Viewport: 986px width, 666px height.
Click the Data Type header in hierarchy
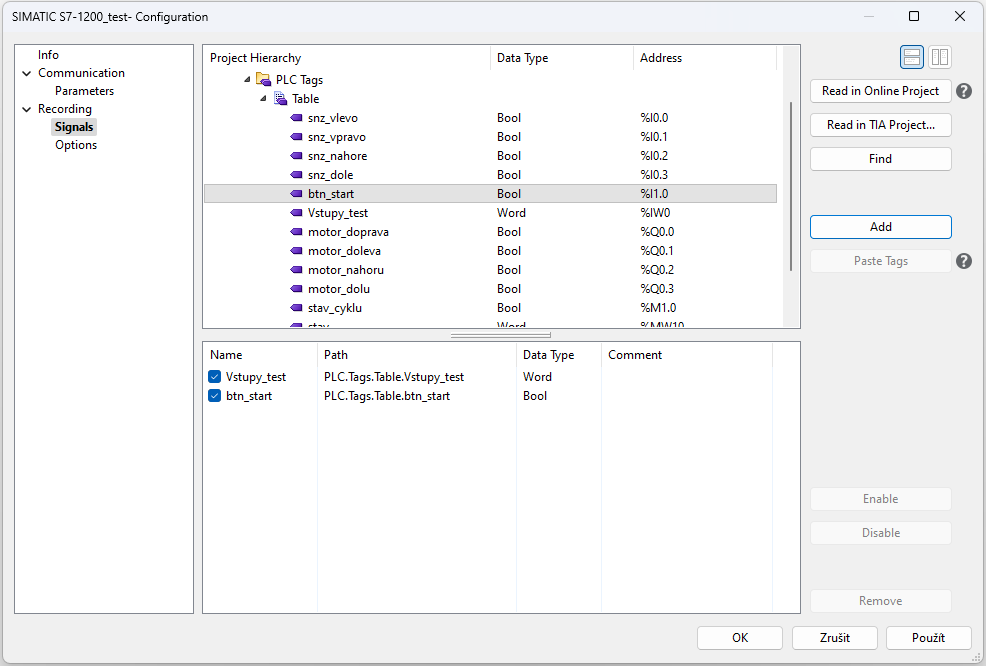click(562, 58)
